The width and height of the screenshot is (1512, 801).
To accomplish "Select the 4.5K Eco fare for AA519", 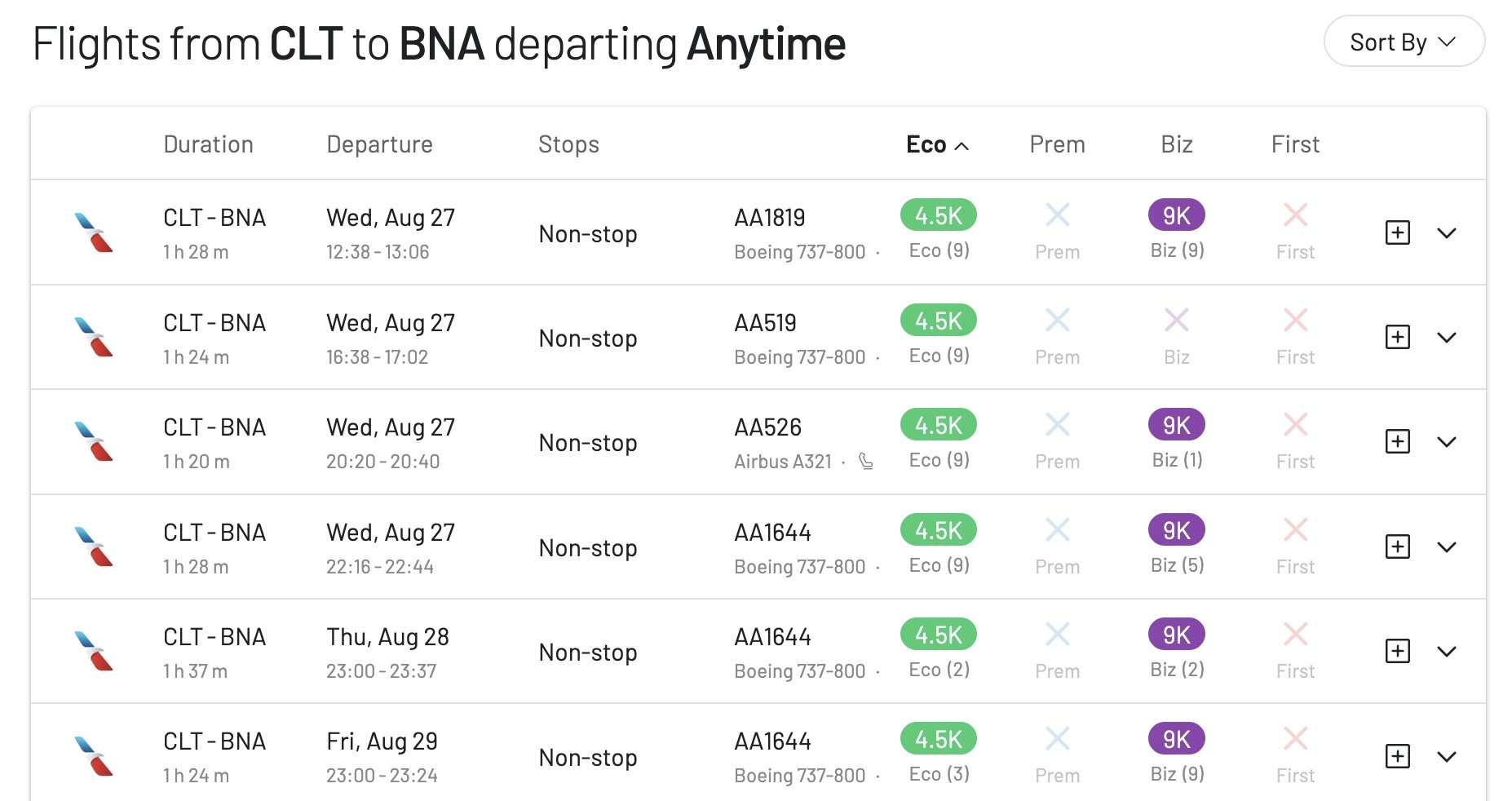I will 938,321.
